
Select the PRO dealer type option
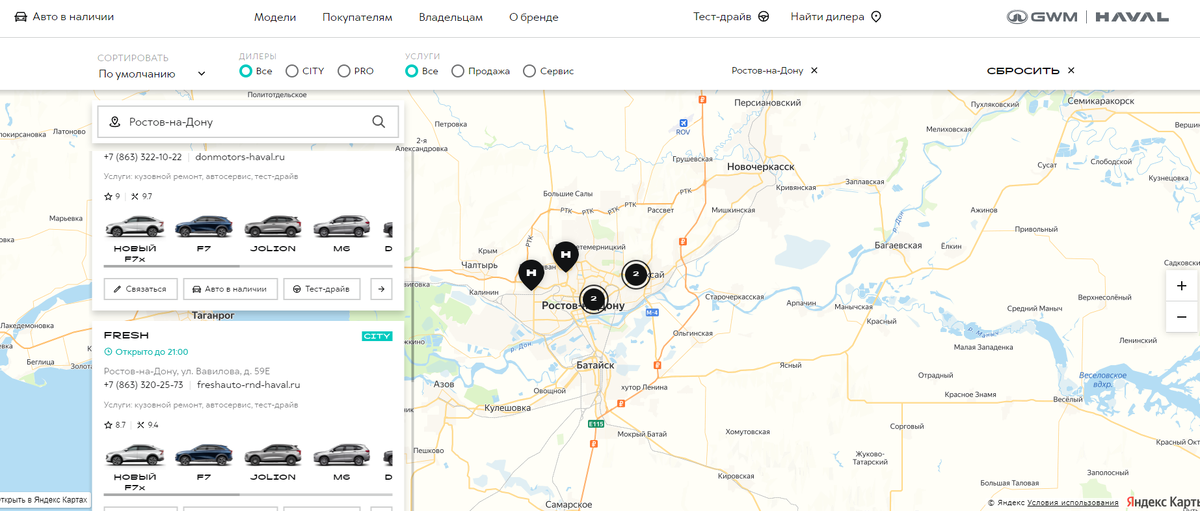coord(356,71)
